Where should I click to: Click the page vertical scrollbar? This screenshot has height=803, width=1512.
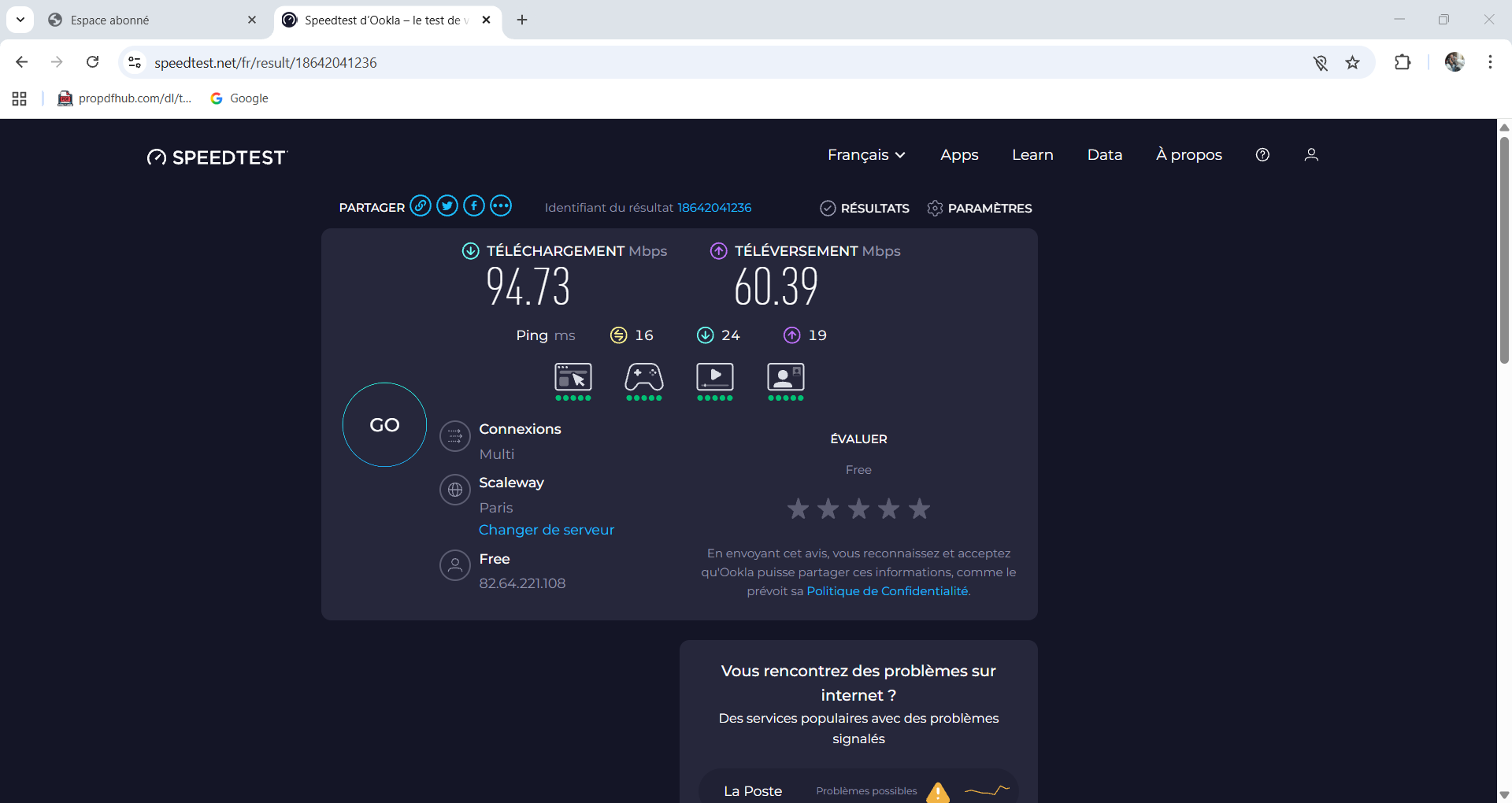[1504, 250]
